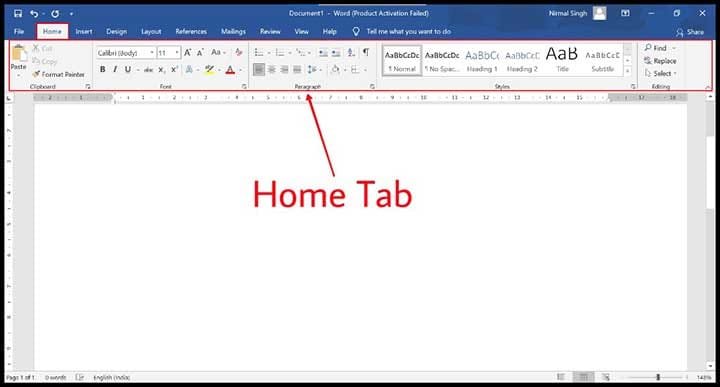Open the Select dropdown in Editing

pyautogui.click(x=661, y=73)
